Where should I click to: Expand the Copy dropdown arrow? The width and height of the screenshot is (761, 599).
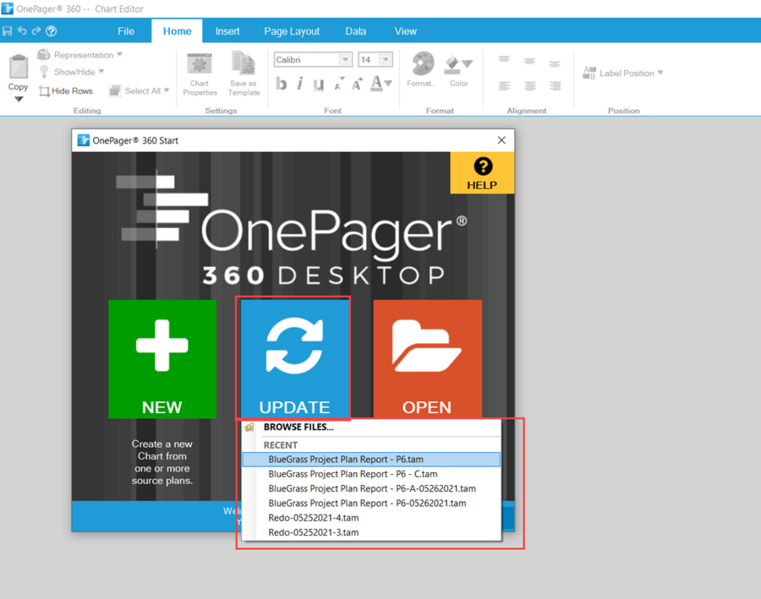(18, 99)
